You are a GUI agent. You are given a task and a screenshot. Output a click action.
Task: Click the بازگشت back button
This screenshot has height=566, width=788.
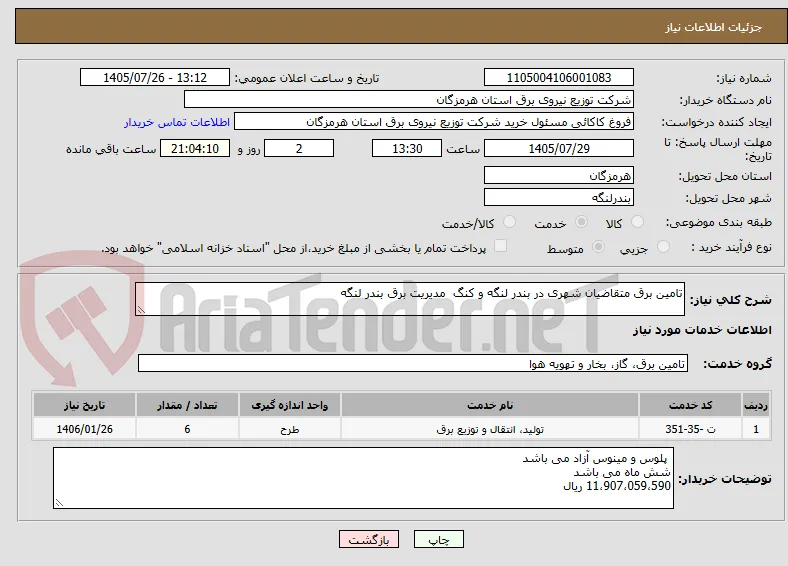(x=369, y=539)
